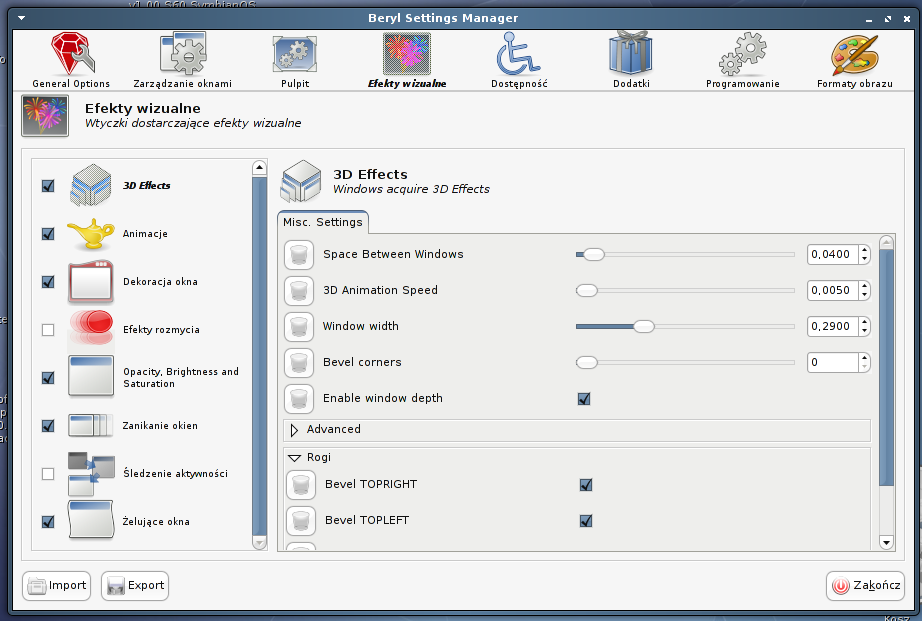Screen dimensions: 922x621
Task: Reset Enable window depth to default
Action: tap(299, 398)
